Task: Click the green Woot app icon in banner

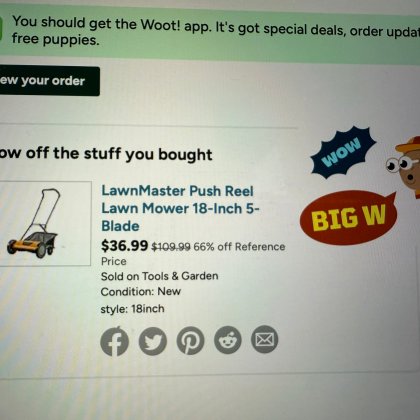Action: [x=1, y=29]
